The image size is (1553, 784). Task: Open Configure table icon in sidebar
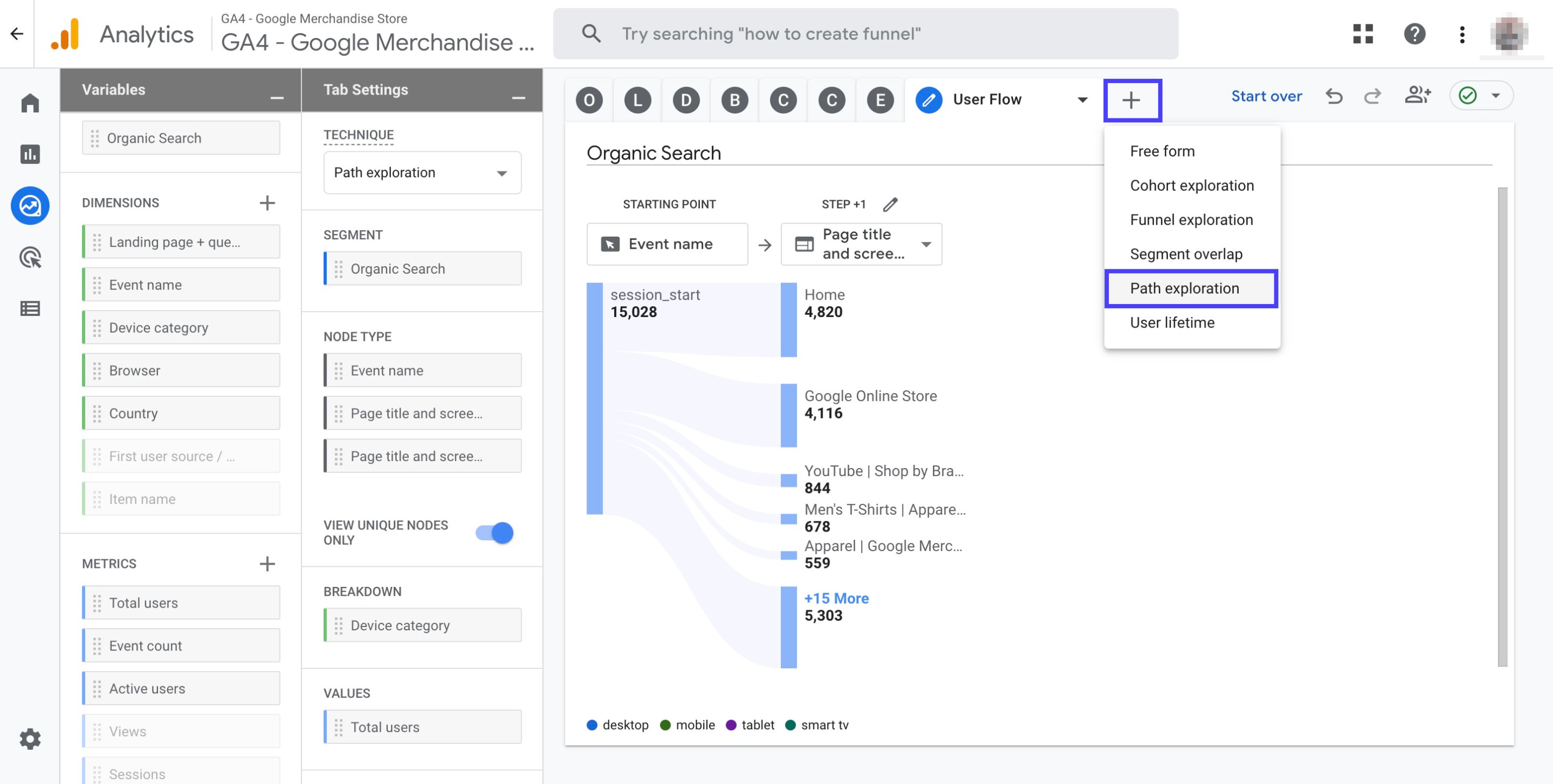pos(29,308)
